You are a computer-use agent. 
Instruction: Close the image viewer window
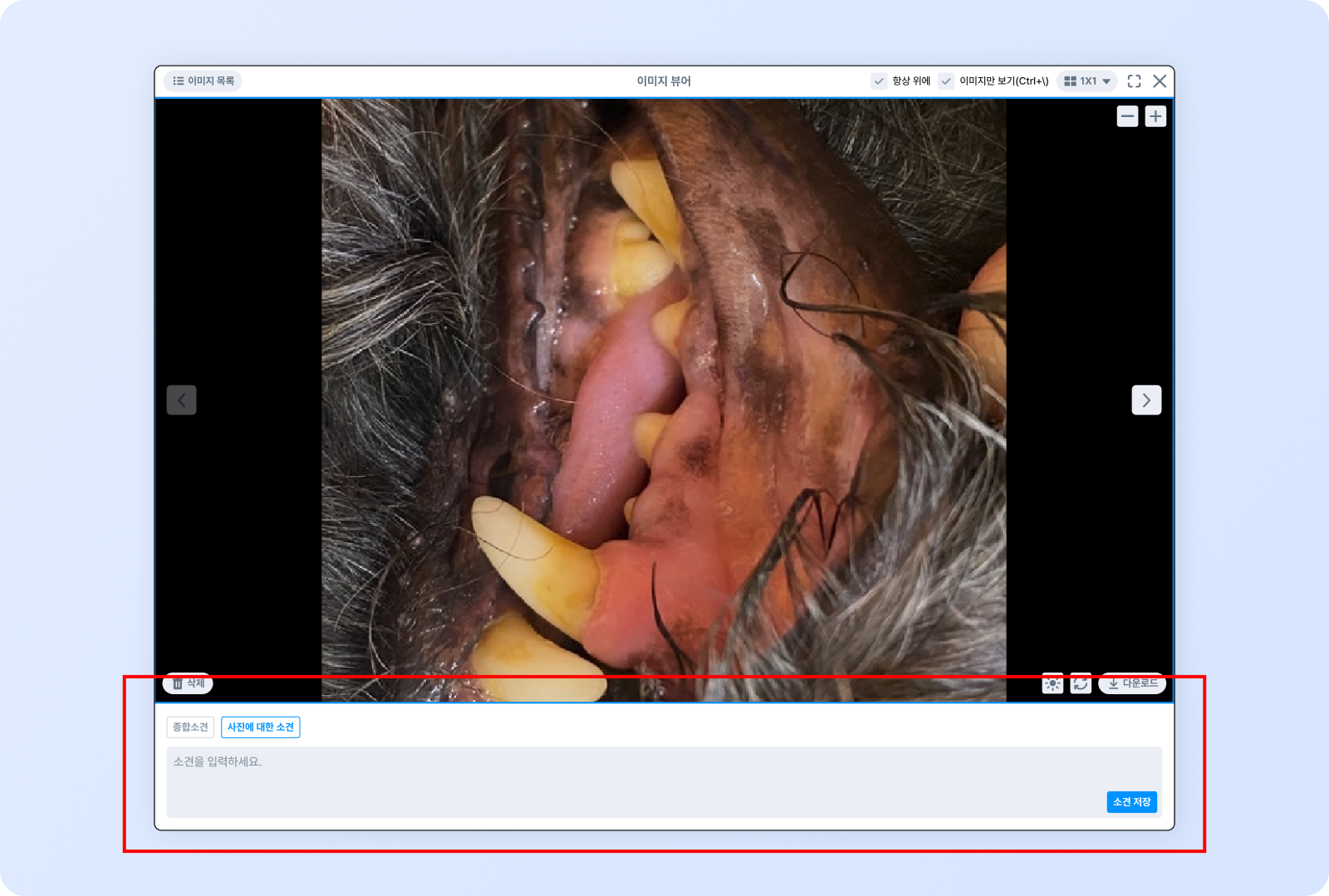1160,81
